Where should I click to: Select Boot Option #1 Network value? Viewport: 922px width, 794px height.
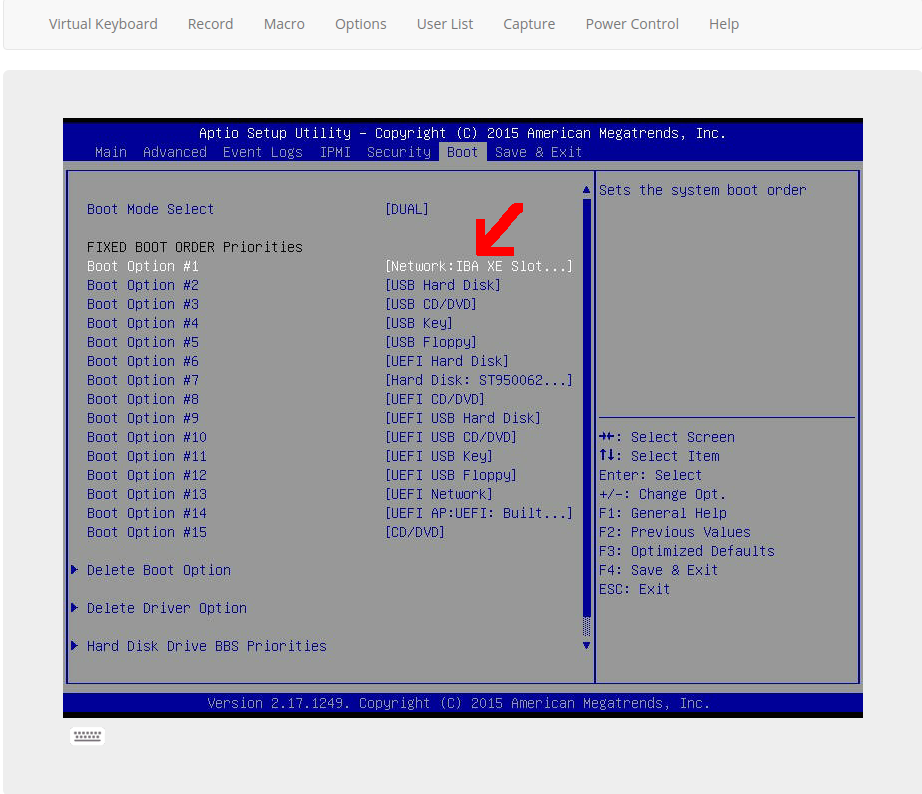[478, 266]
